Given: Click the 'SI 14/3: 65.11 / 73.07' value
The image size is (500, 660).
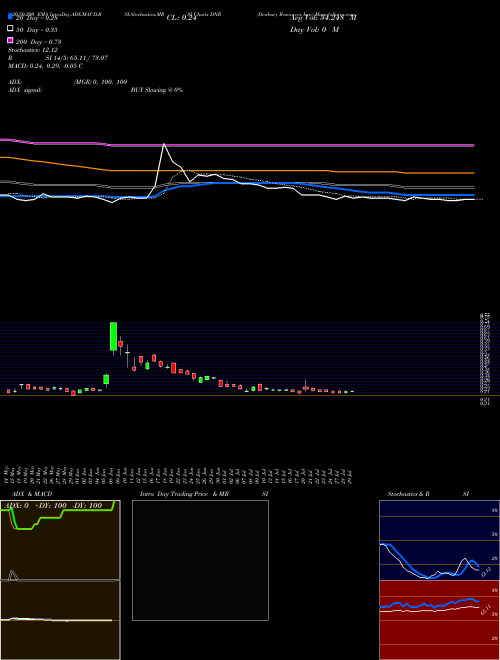Looking at the screenshot, I should pos(77,58).
